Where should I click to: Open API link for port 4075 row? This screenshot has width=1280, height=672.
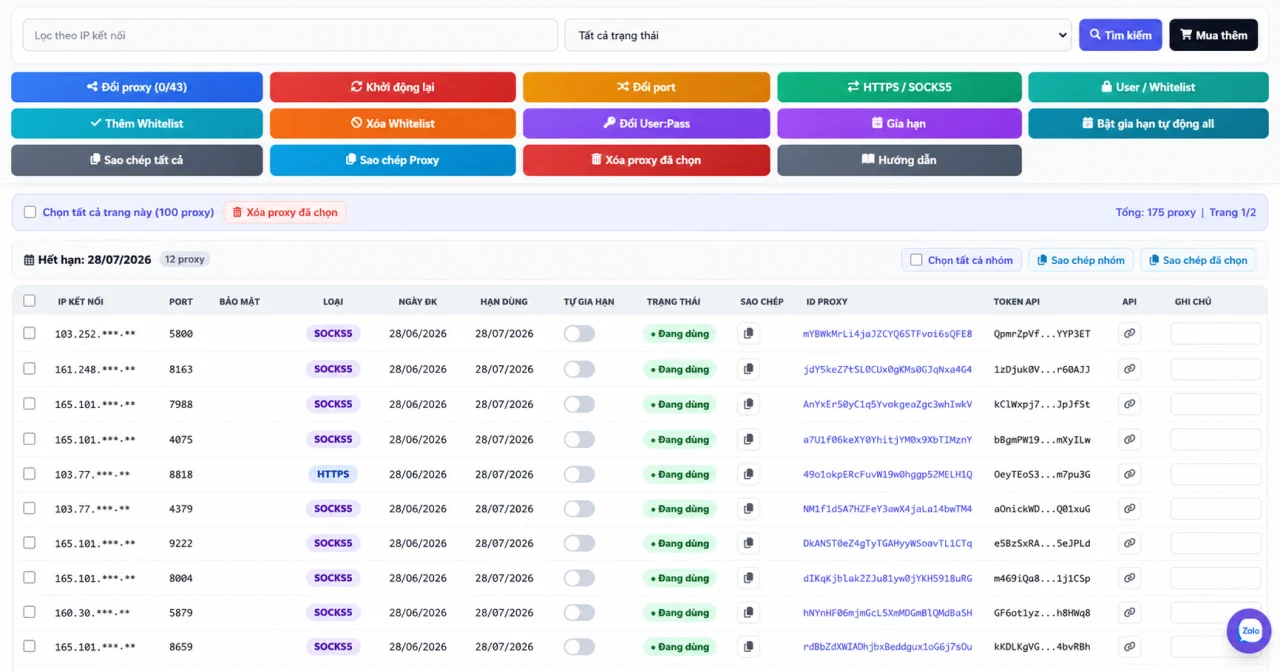tap(1129, 439)
